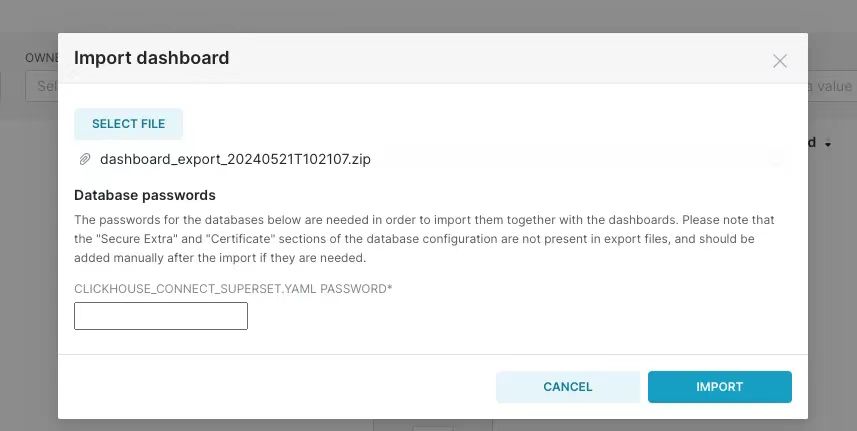
Task: Open the sort dropdown arrow behind dialog
Action: click(828, 144)
